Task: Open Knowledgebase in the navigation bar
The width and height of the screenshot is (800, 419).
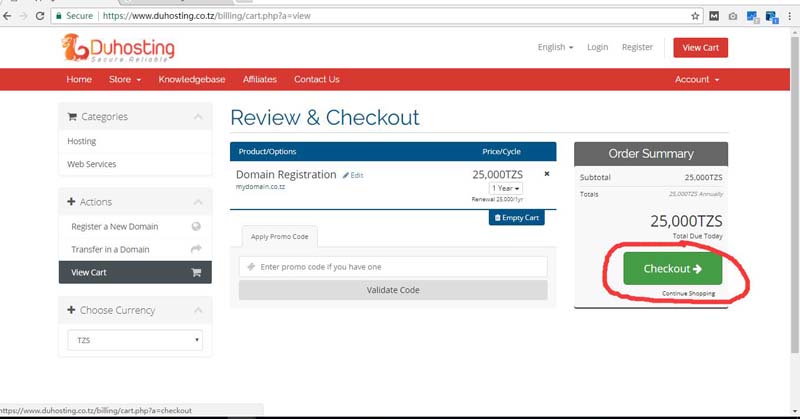Action: click(x=192, y=80)
